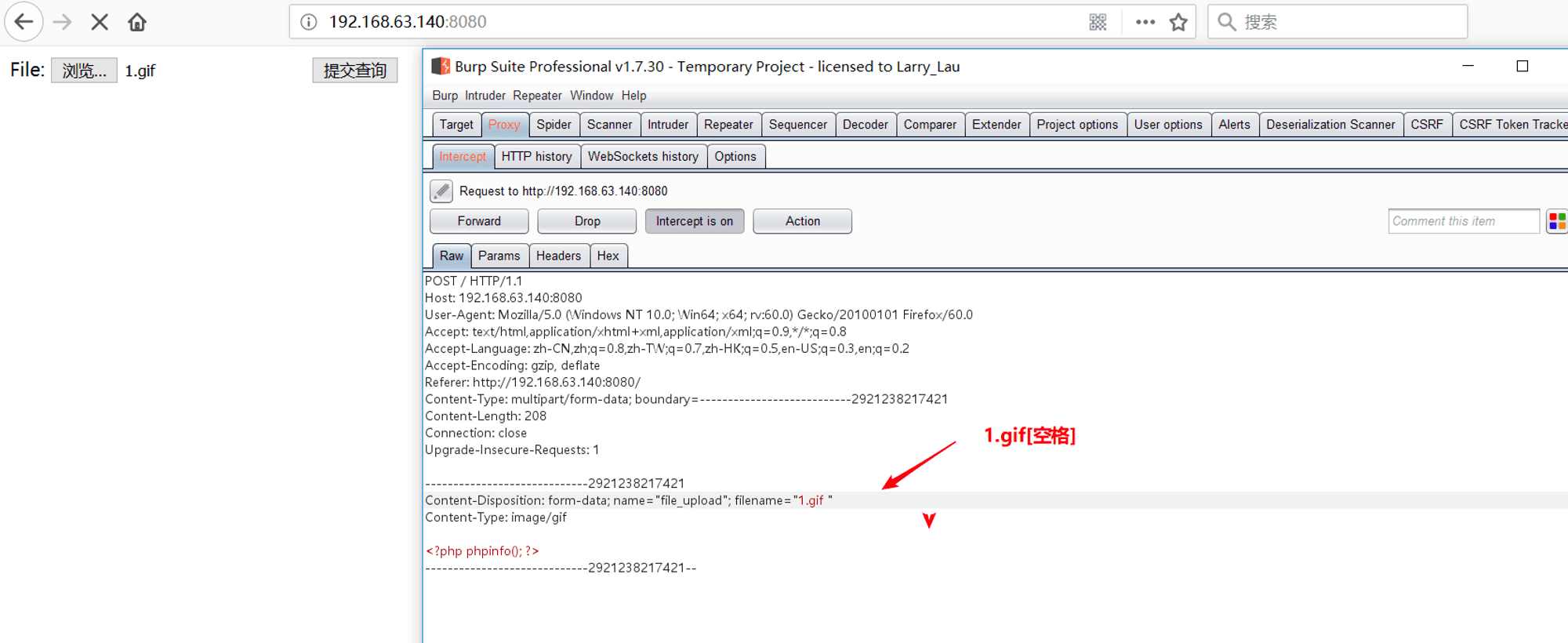Open site information icon in address bar
The height and width of the screenshot is (643, 1568).
(x=309, y=22)
